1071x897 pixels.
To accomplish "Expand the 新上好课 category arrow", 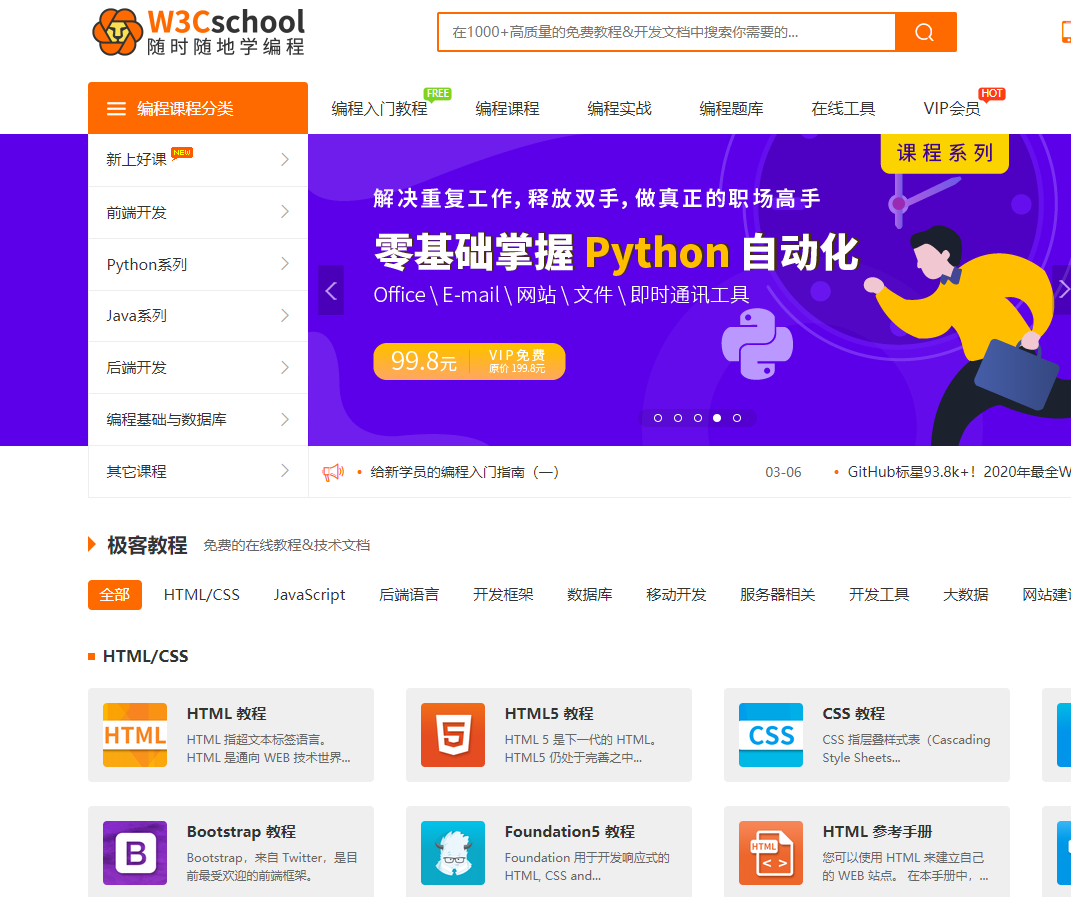I will (285, 159).
